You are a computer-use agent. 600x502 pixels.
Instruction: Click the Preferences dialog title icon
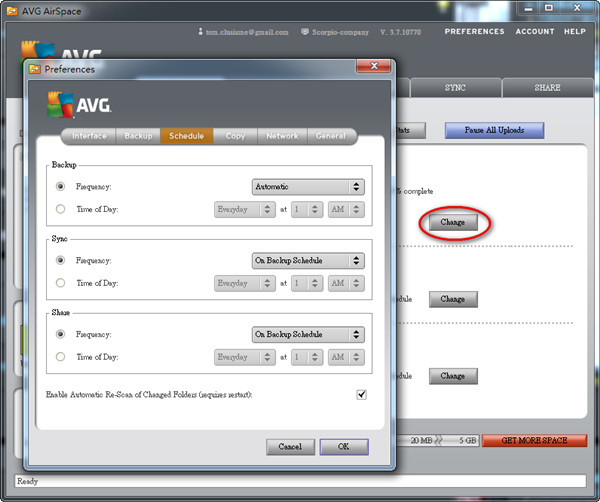click(x=35, y=69)
